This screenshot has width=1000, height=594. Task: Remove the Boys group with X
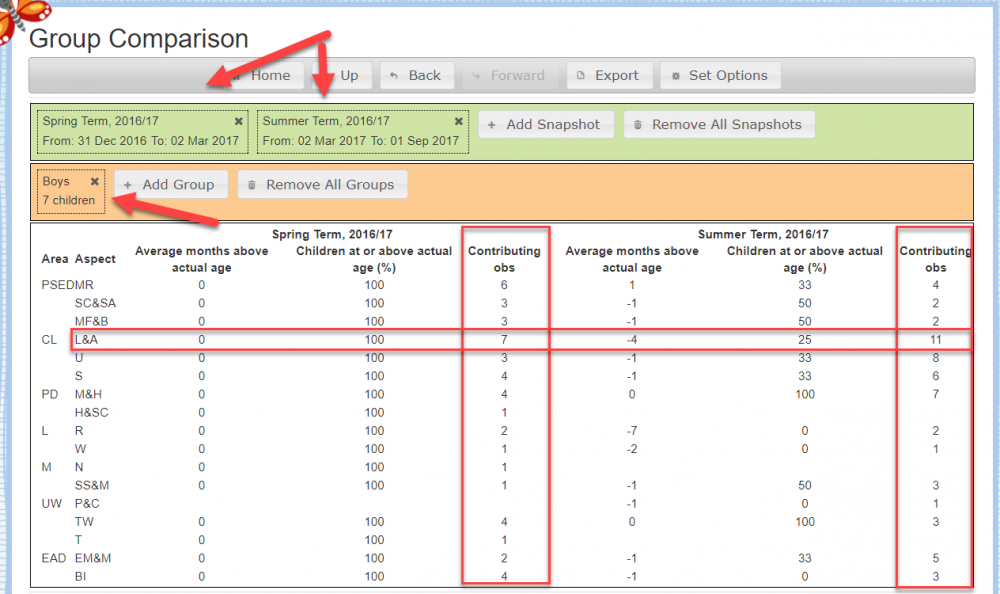[x=95, y=182]
